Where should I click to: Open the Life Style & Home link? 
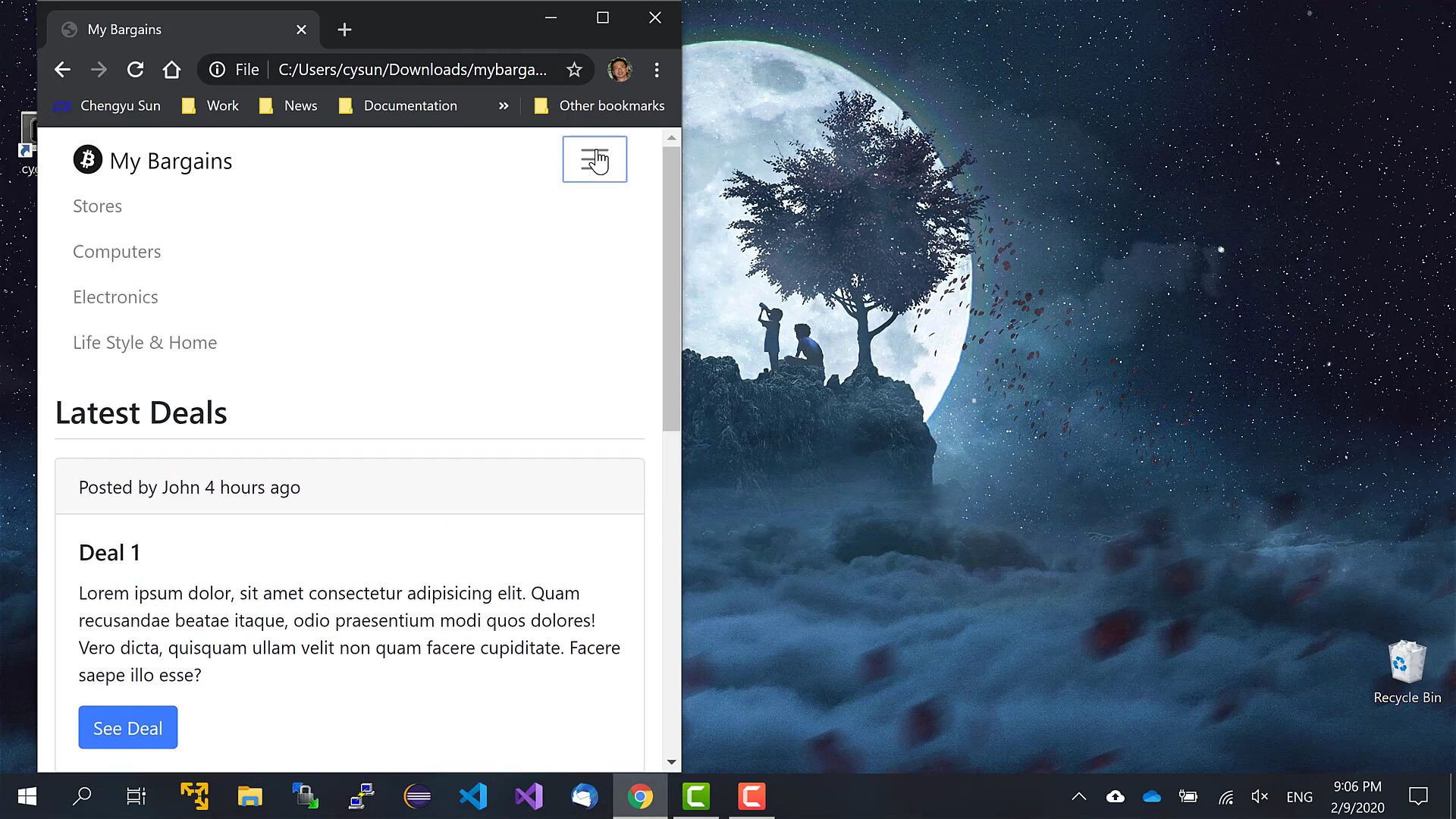[x=145, y=343]
